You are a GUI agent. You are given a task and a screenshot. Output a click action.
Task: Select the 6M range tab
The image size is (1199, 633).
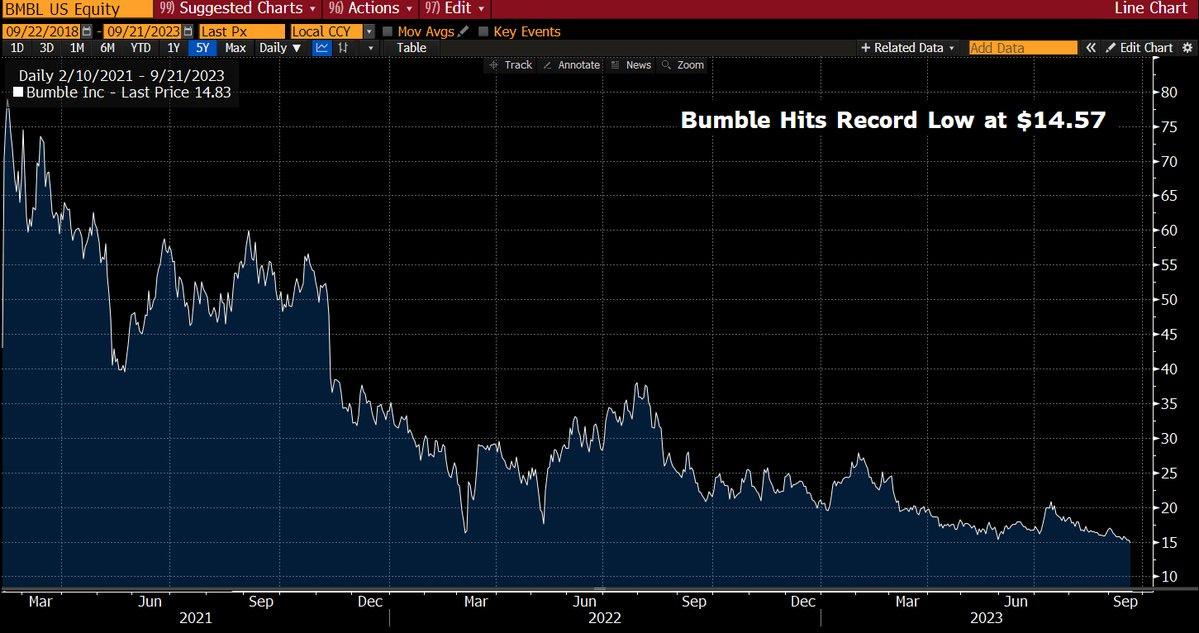(107, 47)
